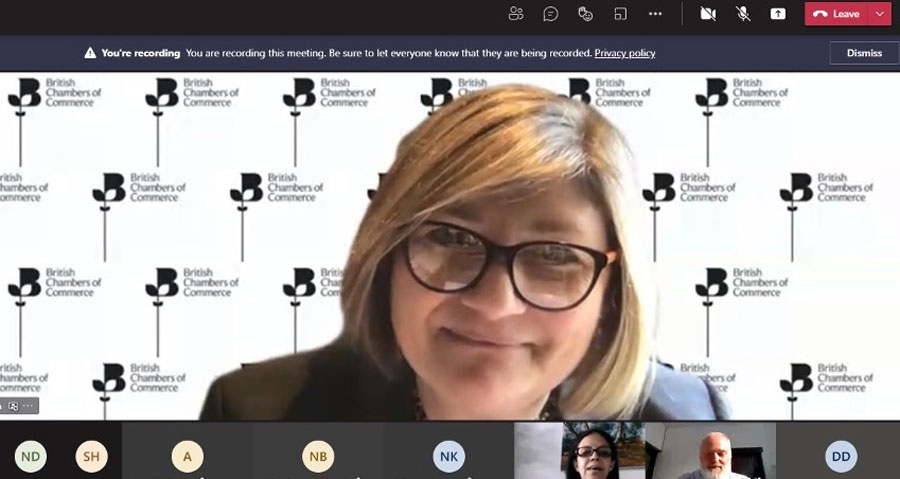900x479 pixels.
Task: Open the meeting chat icon
Action: (550, 14)
